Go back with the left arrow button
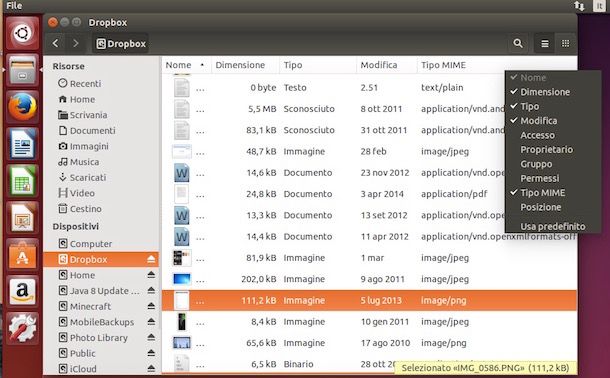 point(56,43)
